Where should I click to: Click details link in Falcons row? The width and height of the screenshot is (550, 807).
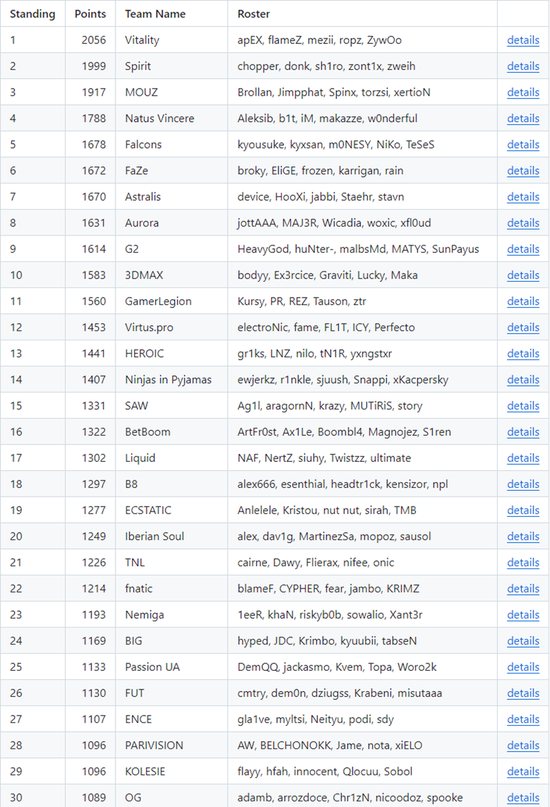click(x=523, y=145)
